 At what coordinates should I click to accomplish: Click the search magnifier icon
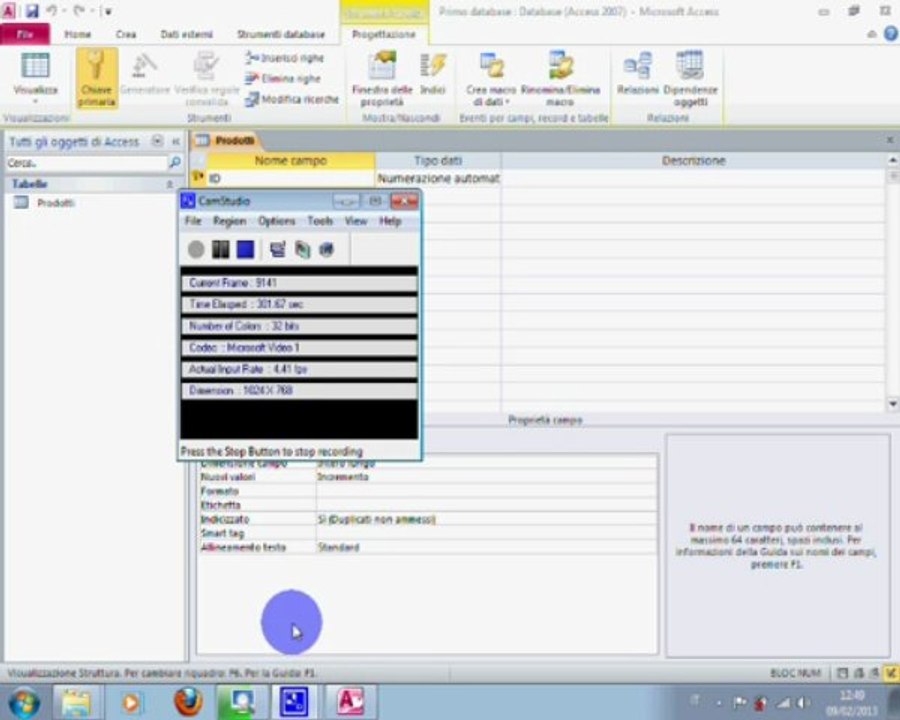175,163
